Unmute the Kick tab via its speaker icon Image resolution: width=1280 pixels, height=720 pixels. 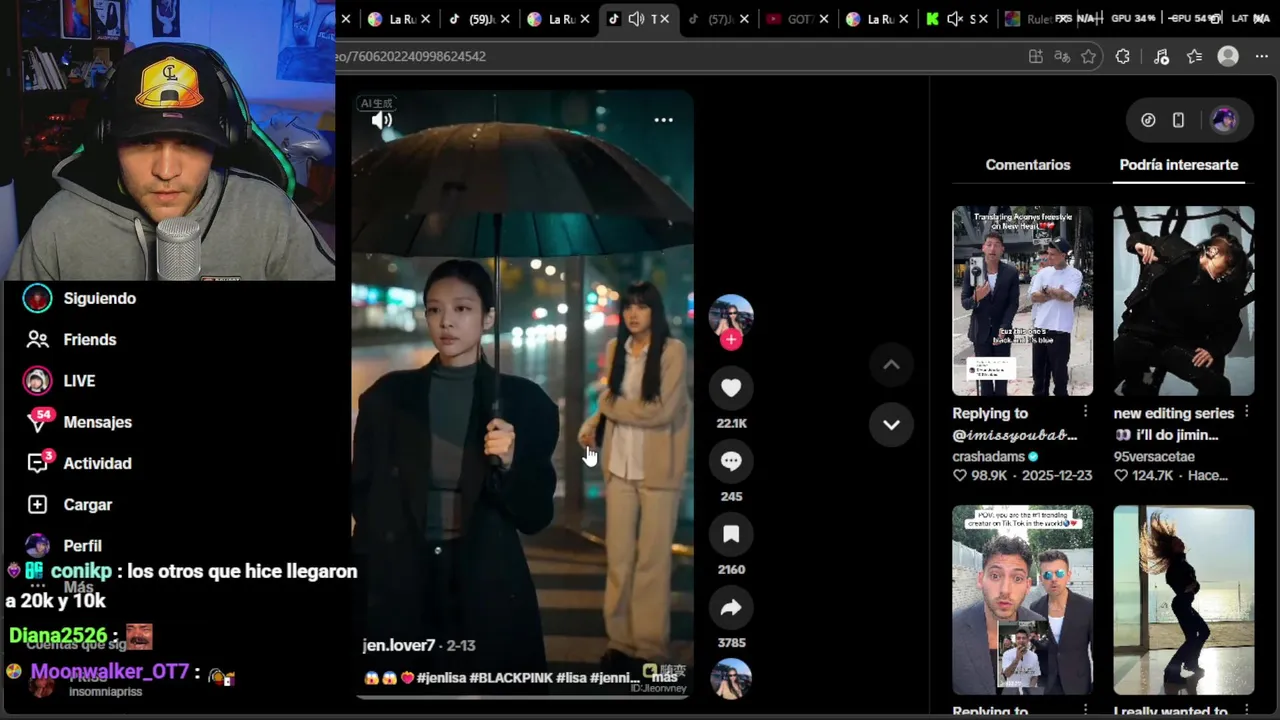pyautogui.click(x=954, y=19)
